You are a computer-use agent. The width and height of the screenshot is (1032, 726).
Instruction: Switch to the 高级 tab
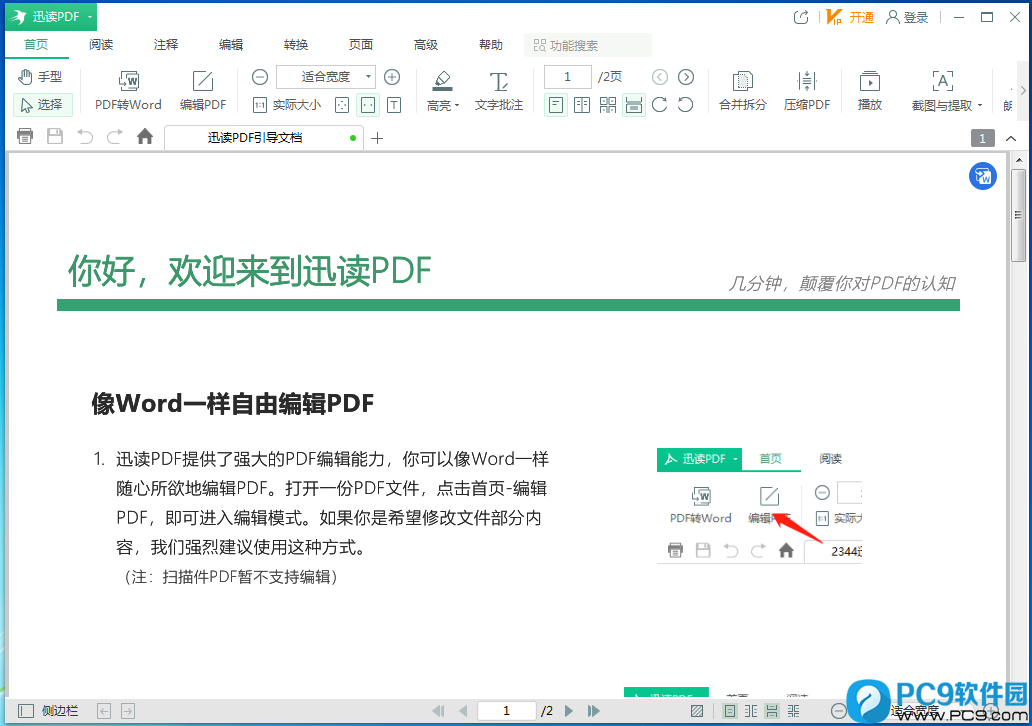pos(426,45)
